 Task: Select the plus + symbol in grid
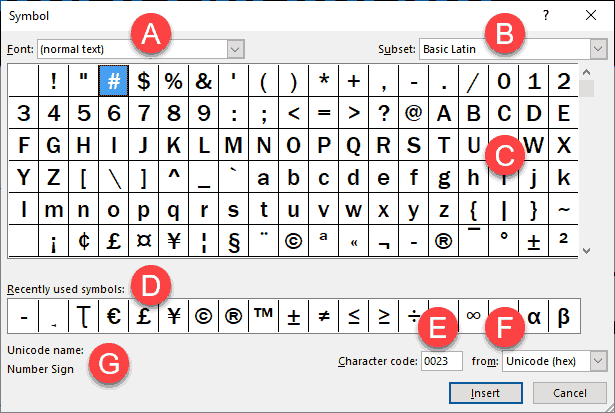pos(353,81)
